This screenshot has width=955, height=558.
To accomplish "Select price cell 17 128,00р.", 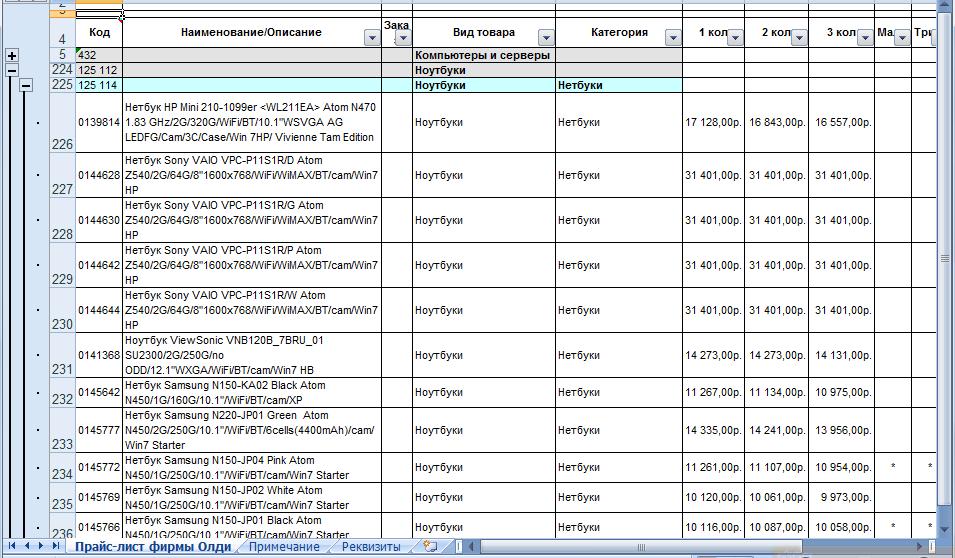I will coord(713,122).
